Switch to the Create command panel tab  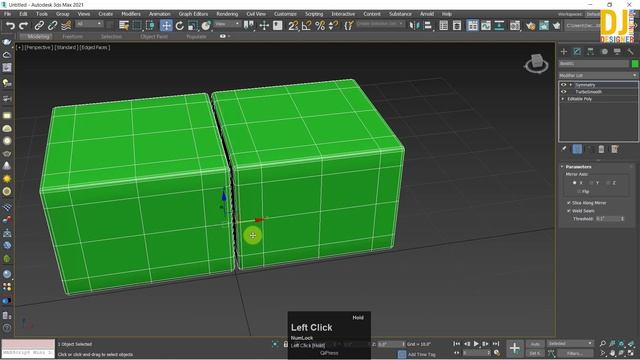tap(564, 51)
